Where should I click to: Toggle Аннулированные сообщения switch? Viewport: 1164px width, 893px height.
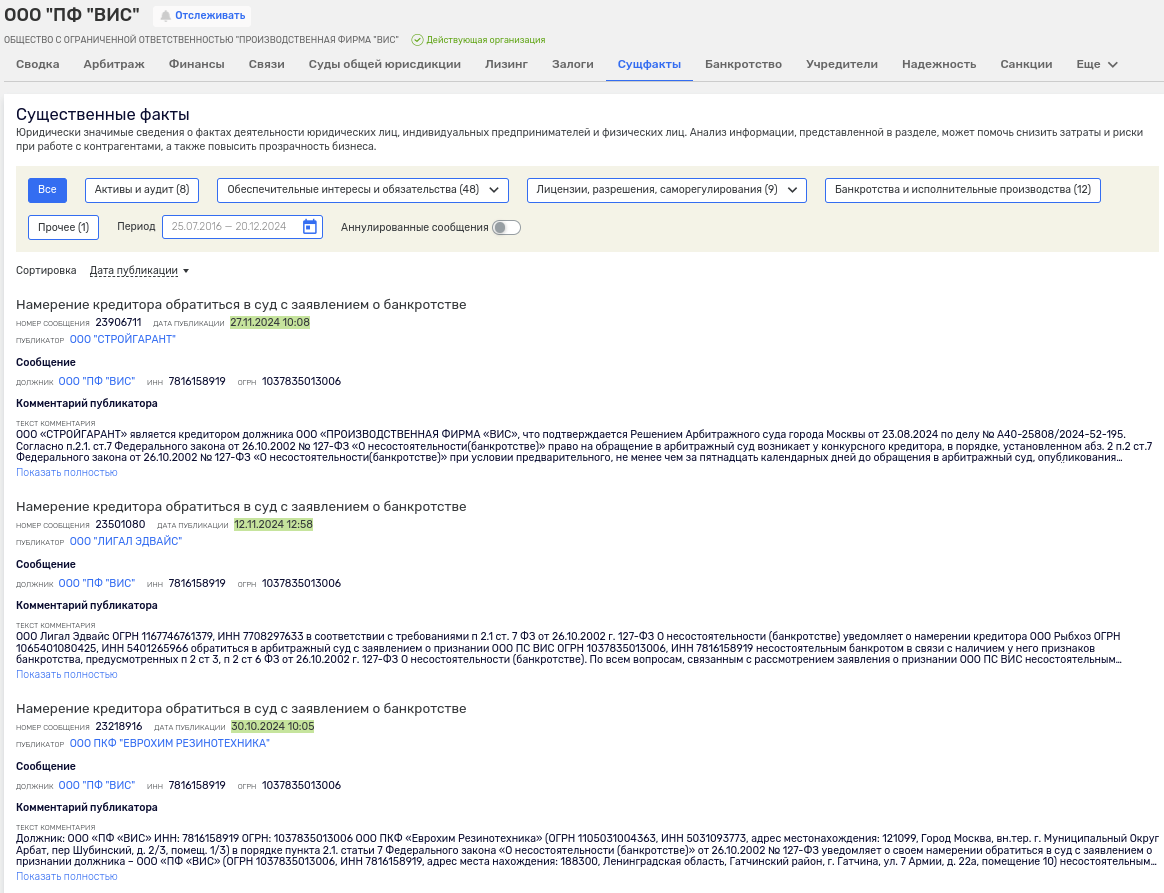[x=506, y=227]
